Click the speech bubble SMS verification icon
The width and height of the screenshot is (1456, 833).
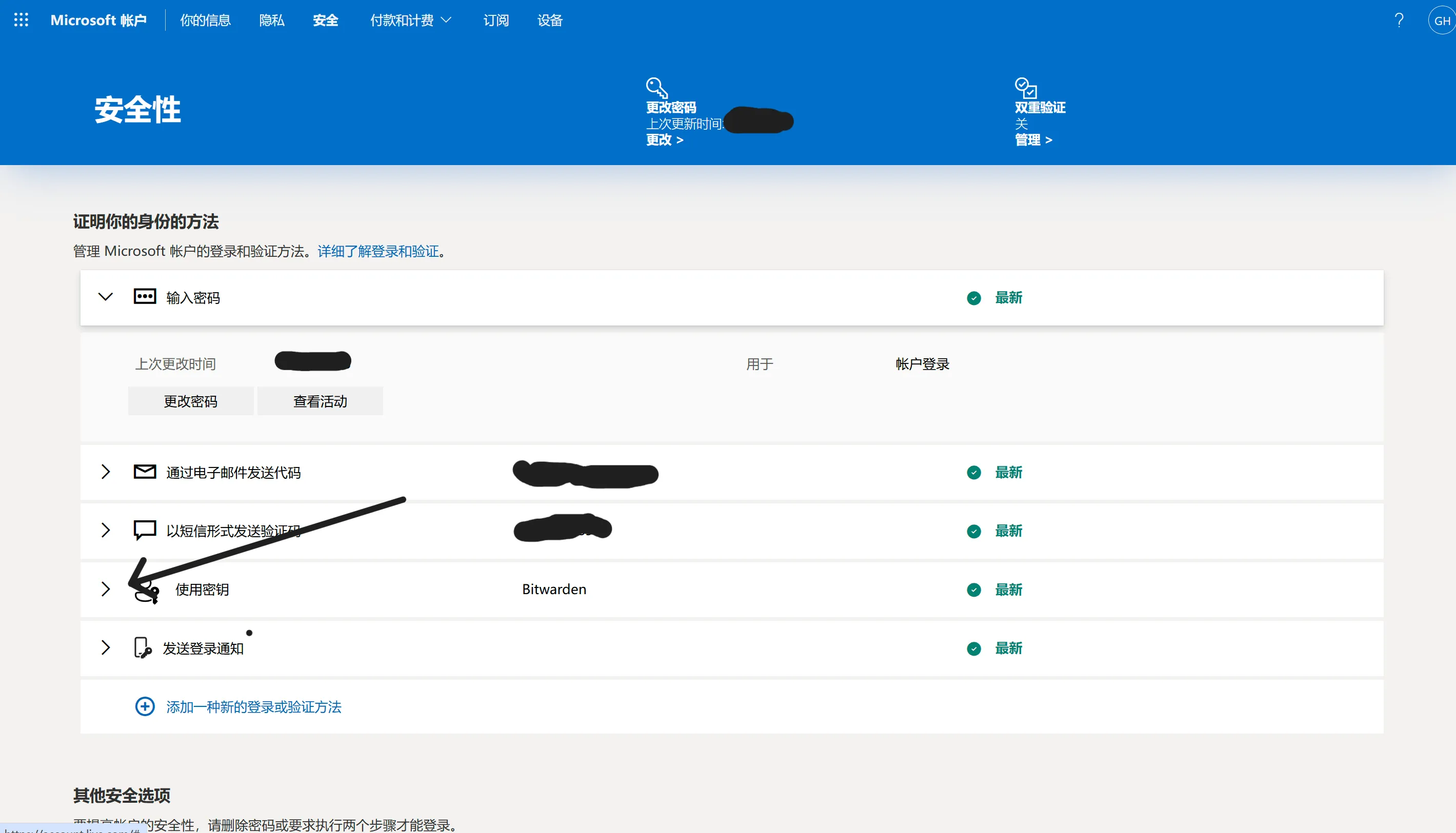145,530
